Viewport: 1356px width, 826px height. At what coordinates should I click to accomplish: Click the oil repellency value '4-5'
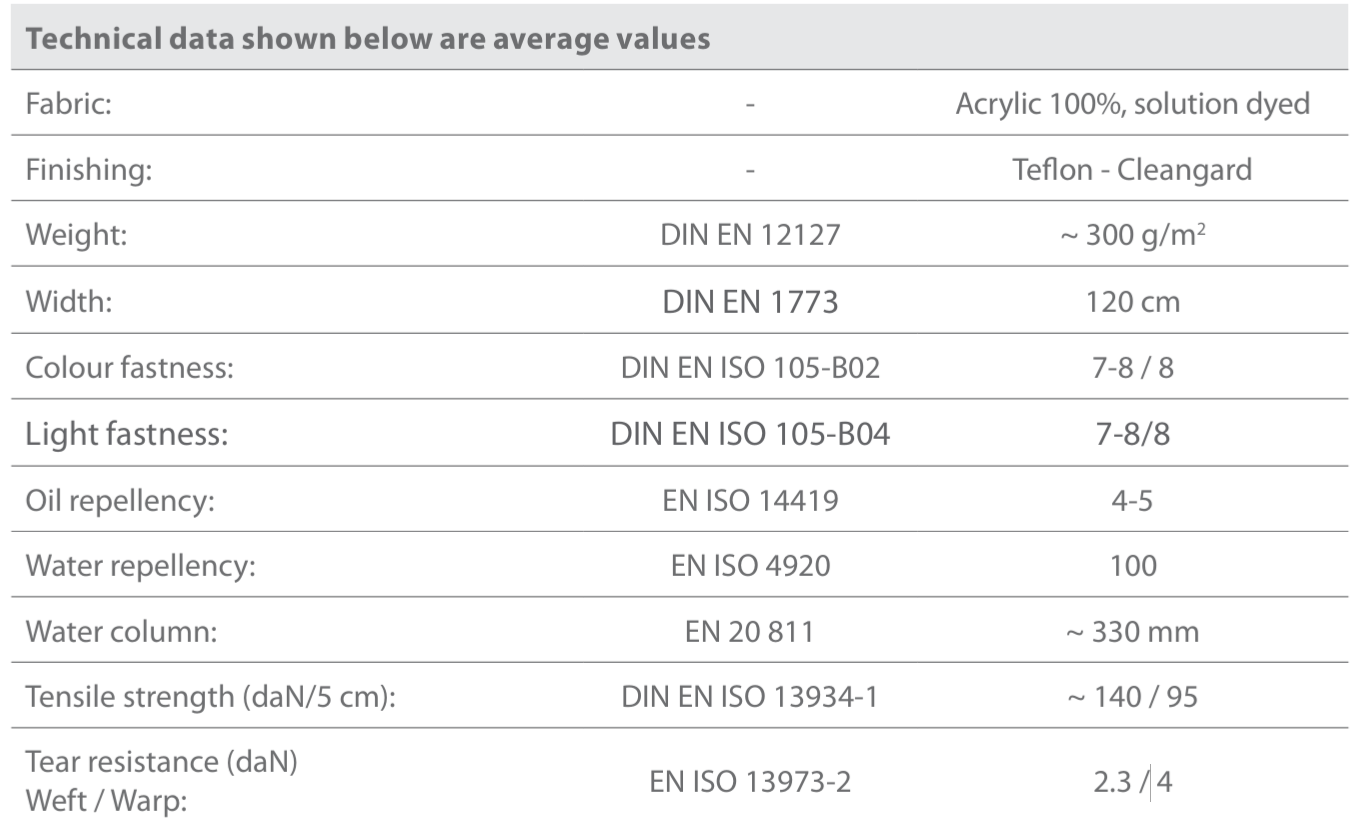click(1132, 500)
